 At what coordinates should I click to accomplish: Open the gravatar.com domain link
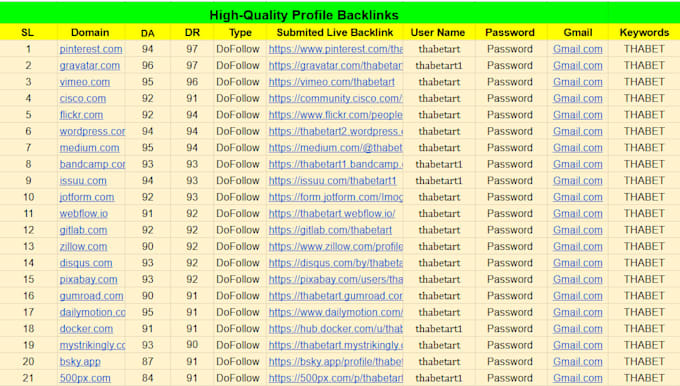(x=89, y=65)
